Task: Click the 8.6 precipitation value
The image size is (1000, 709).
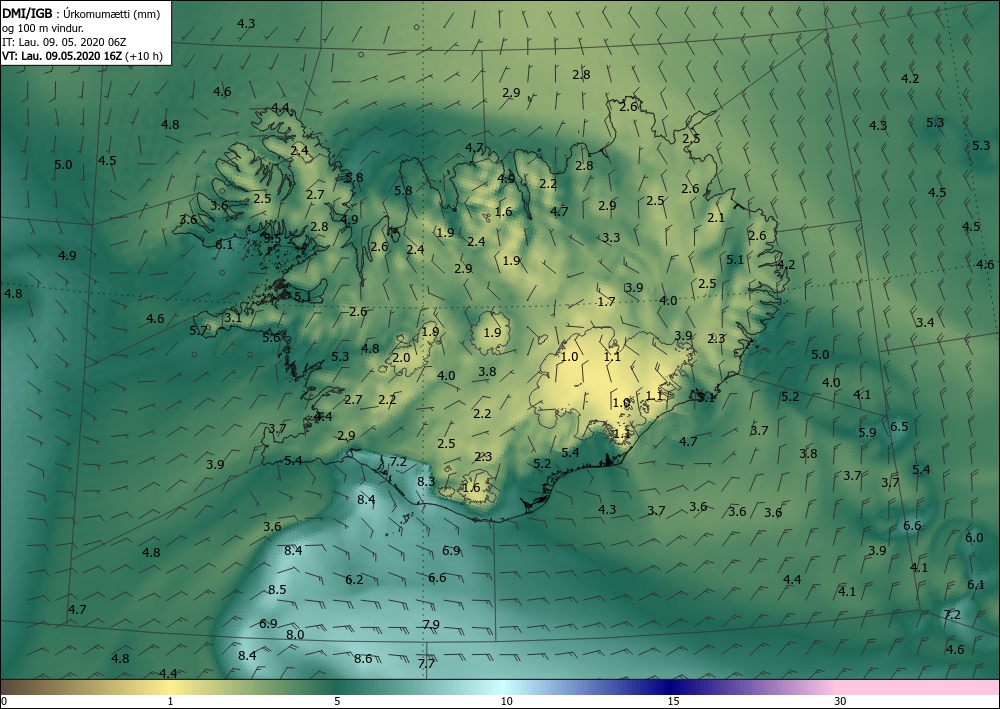Action: point(363,659)
